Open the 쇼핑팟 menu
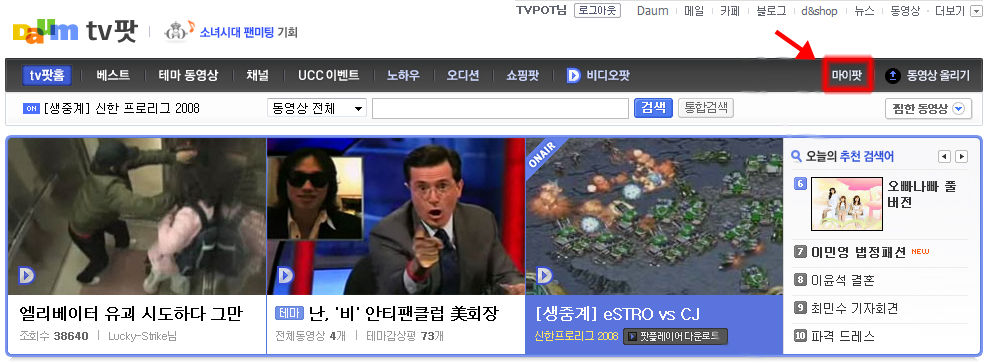This screenshot has width=989, height=364. (x=522, y=76)
